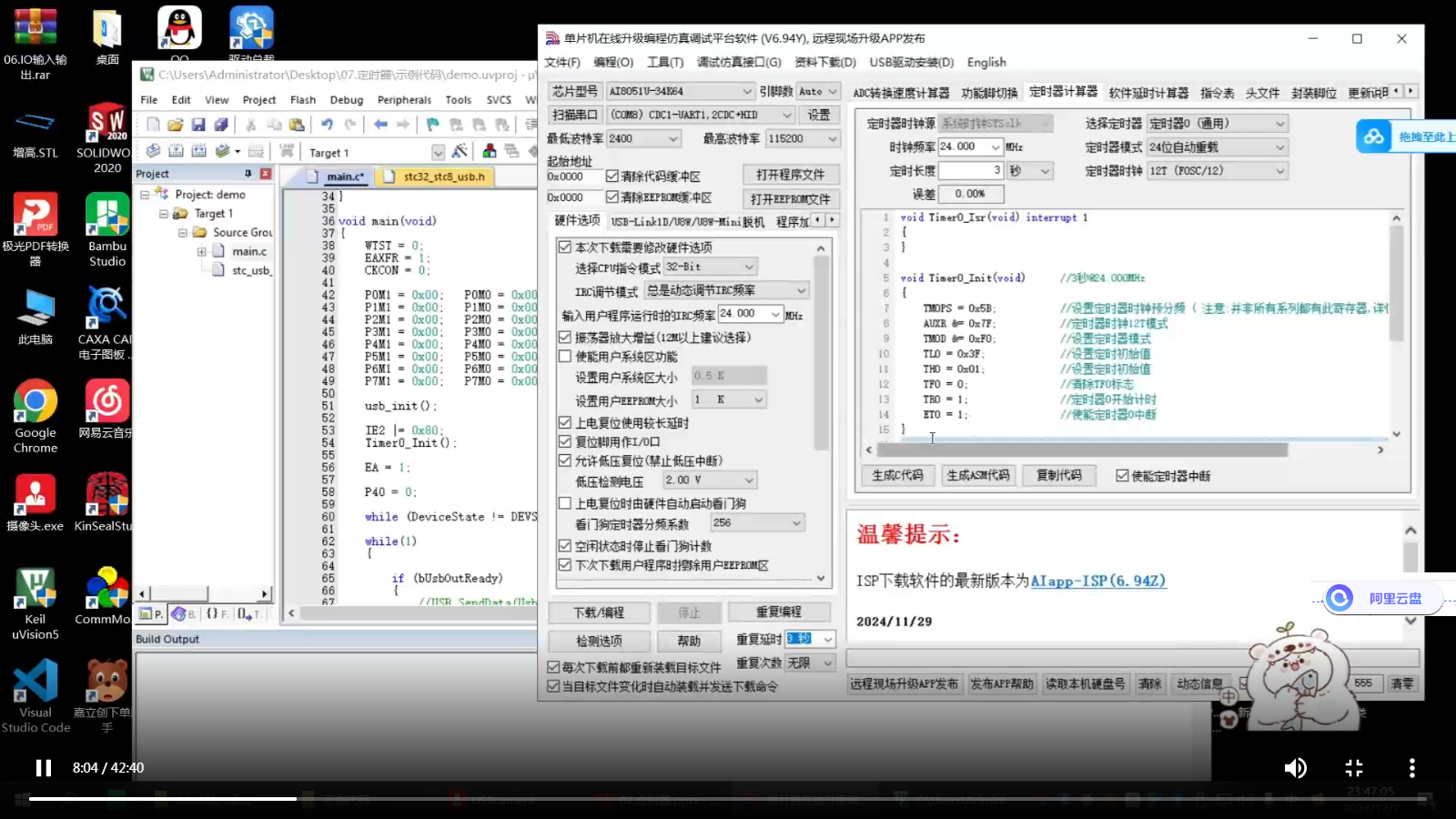The height and width of the screenshot is (819, 1456).
Task: Switch to the 软件延时计算器 tab
Action: click(1148, 93)
